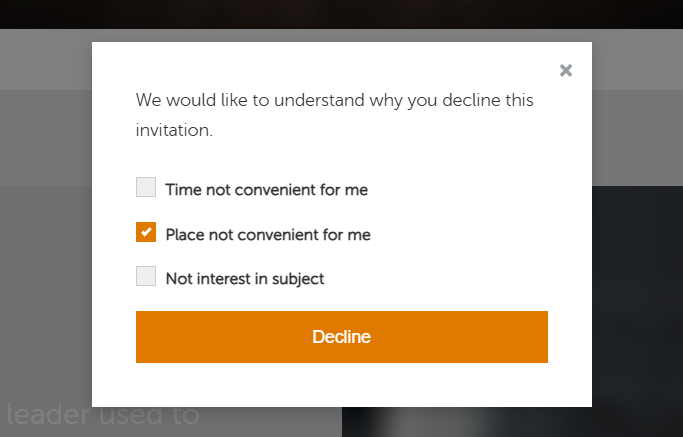Click the gray overlay right of the dialog
Screen dimensions: 683x437
(637, 120)
